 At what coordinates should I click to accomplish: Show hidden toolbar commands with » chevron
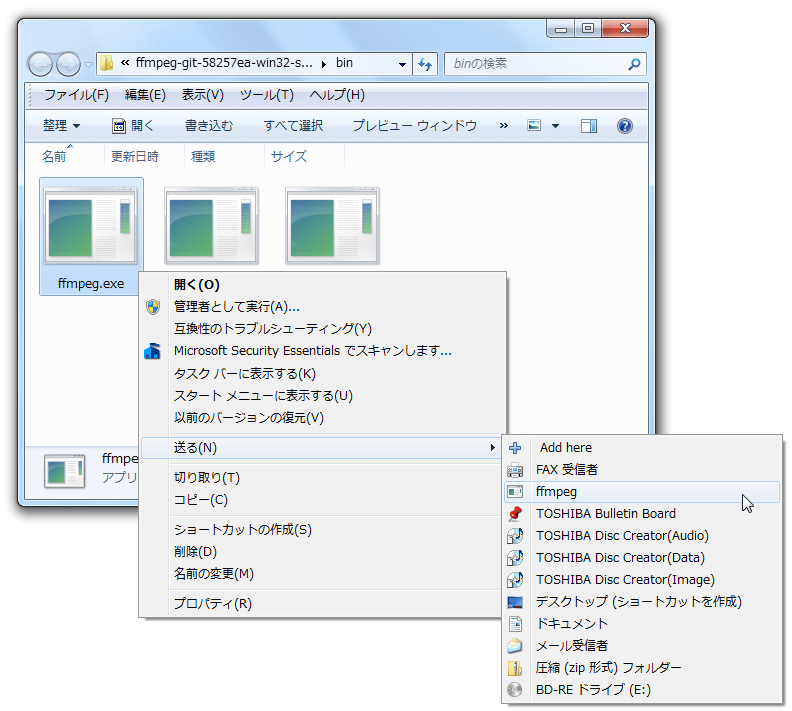pos(504,125)
